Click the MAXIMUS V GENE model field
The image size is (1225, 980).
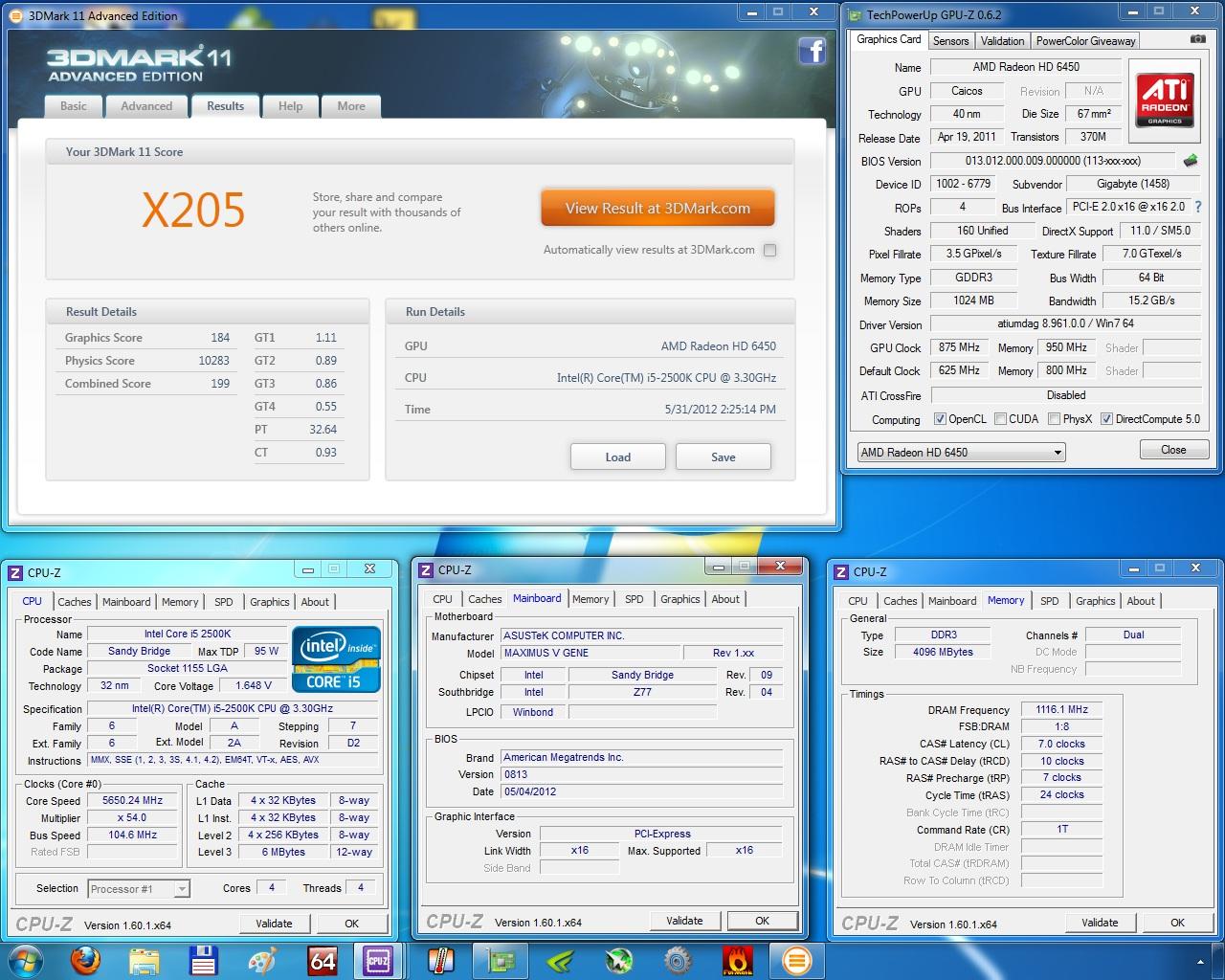[x=590, y=653]
